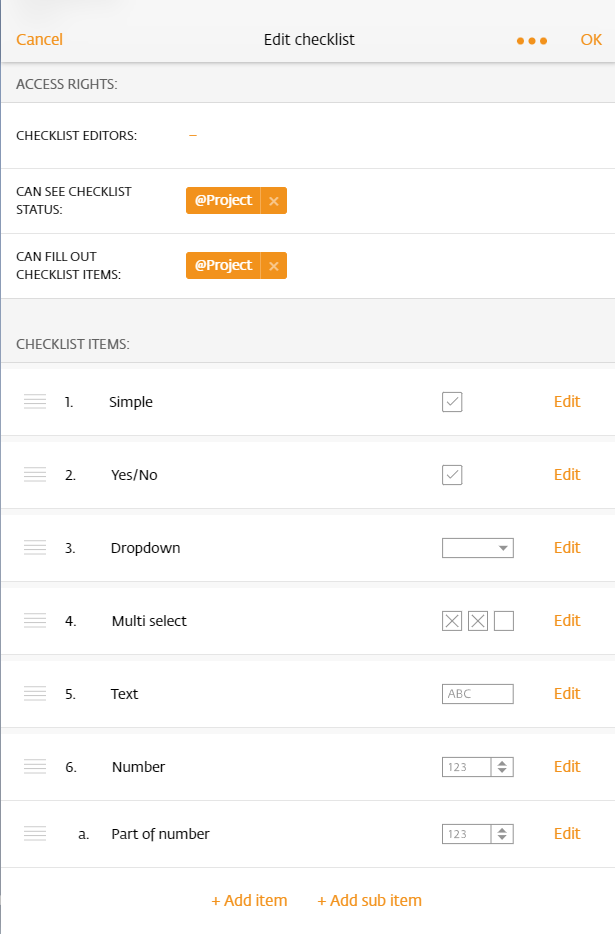Select the drag handle for Multi select item
Screen dimensions: 615x934
point(35,621)
